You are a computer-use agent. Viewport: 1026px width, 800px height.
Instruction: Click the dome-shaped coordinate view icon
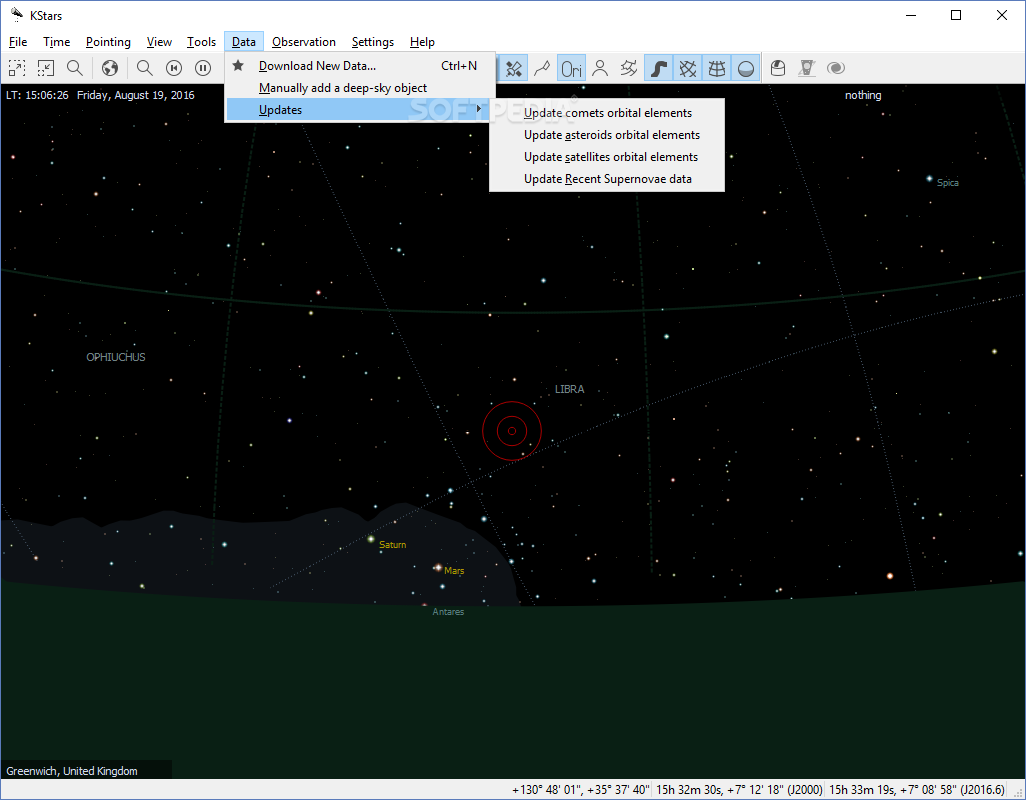(x=778, y=68)
